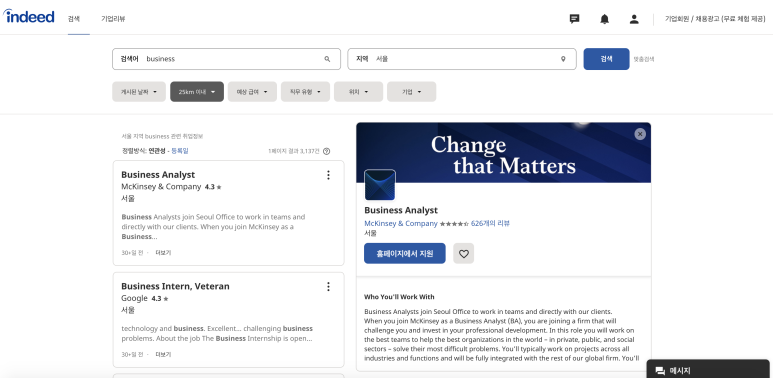Click the 홈페이지에서 지원 apply button

[405, 253]
